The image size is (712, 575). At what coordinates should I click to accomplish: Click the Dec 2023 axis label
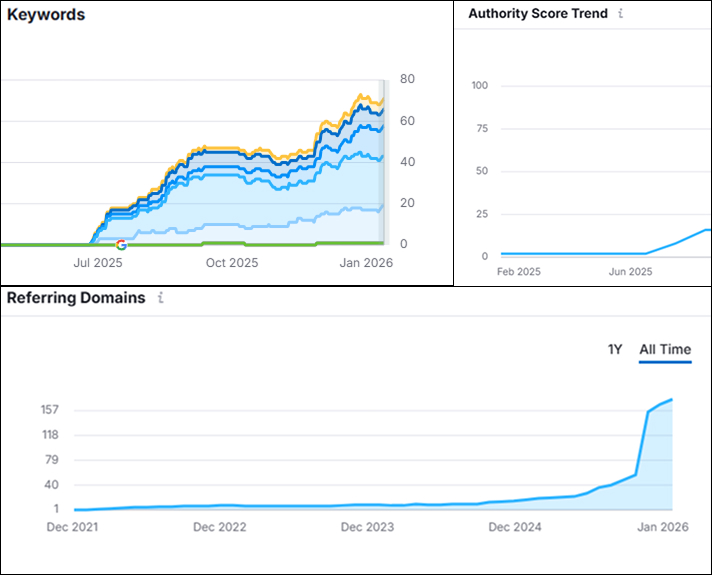(x=367, y=527)
